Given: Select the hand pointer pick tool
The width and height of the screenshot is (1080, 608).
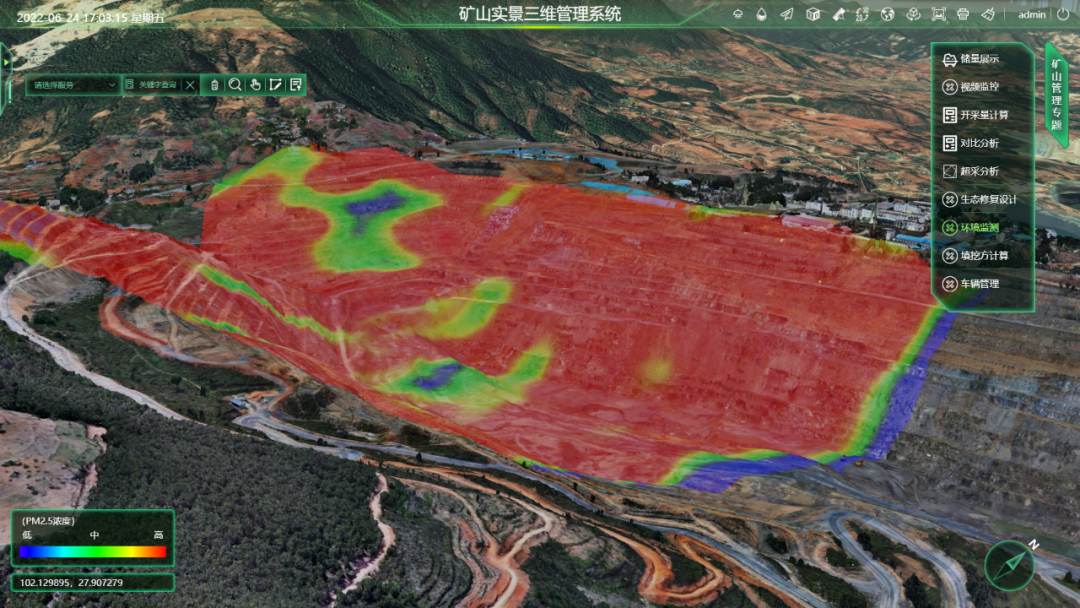Looking at the screenshot, I should (256, 85).
